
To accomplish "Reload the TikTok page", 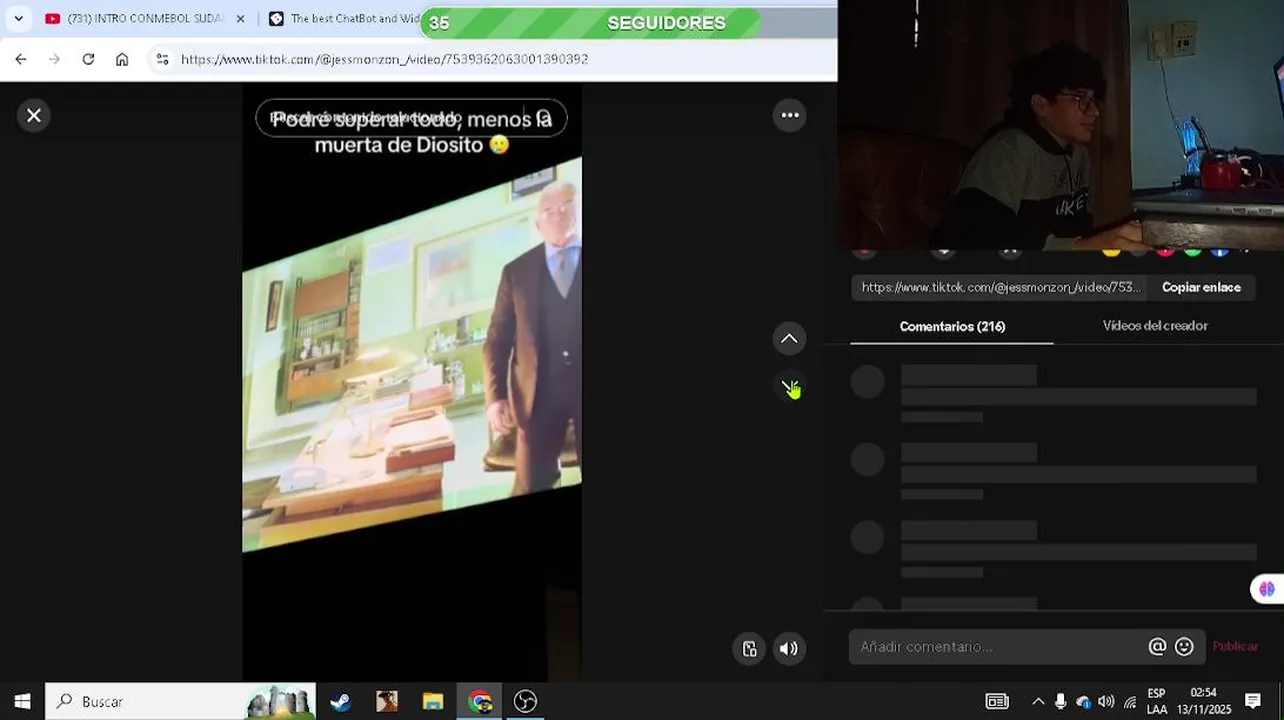I will [88, 59].
